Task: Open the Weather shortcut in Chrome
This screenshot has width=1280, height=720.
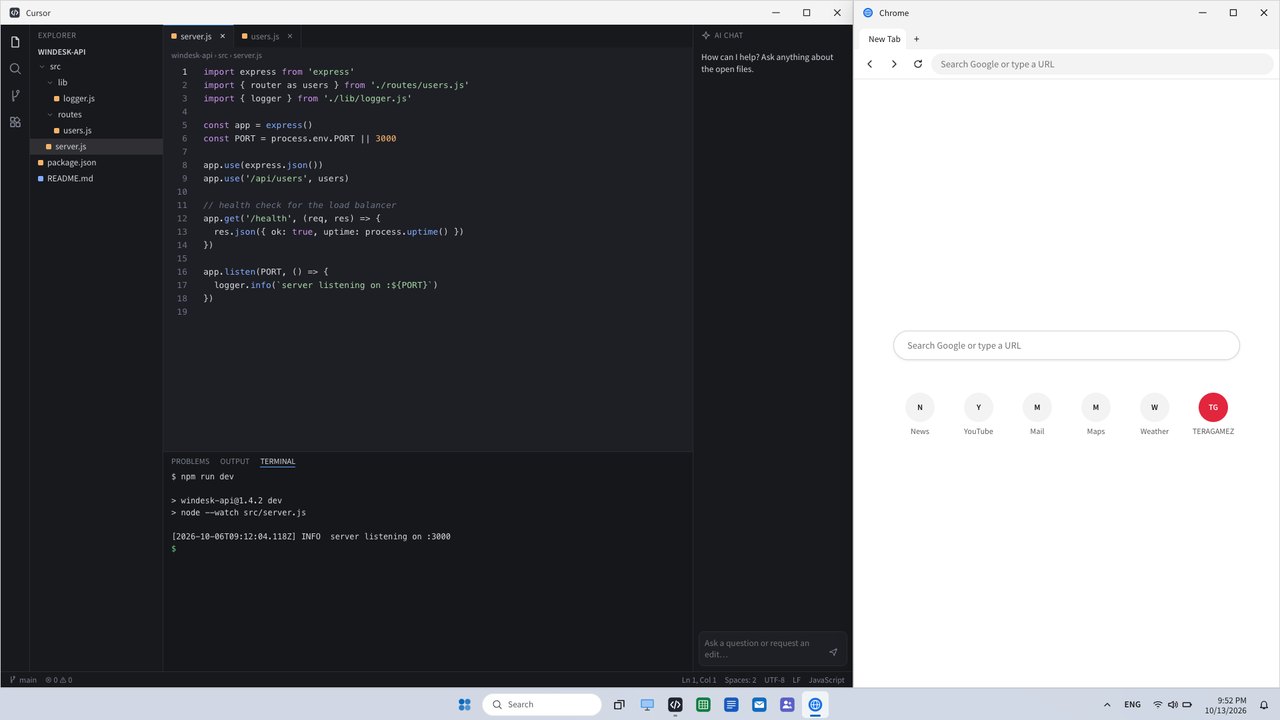Action: (1154, 414)
